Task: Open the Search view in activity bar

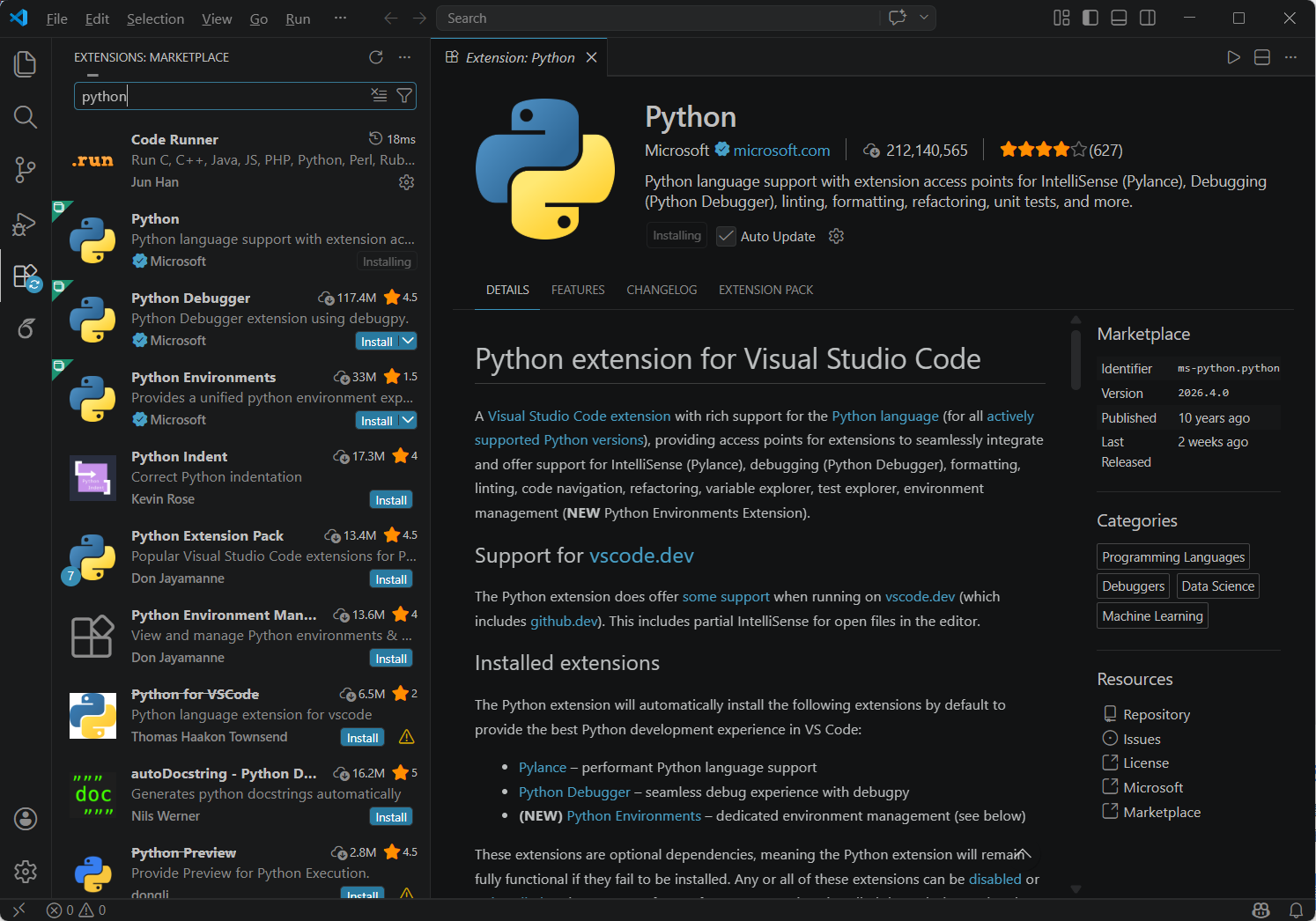Action: point(26,116)
